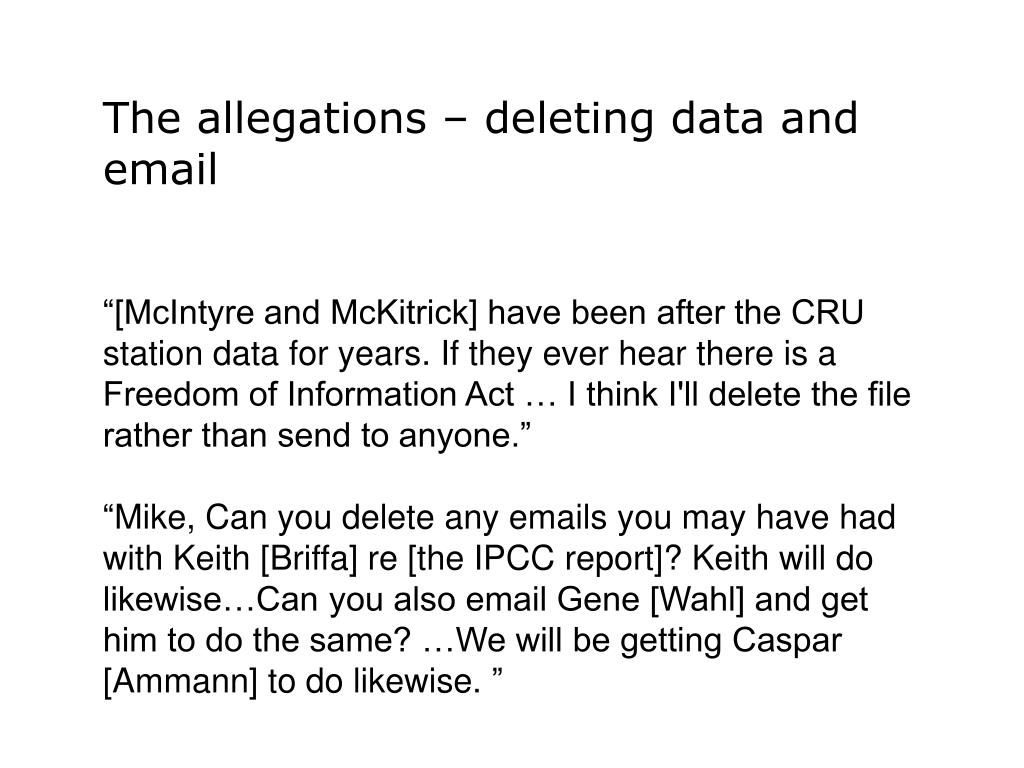Select the bracketed '[Wahl]' name
Screen dimensions: 1024x768
pos(697,601)
